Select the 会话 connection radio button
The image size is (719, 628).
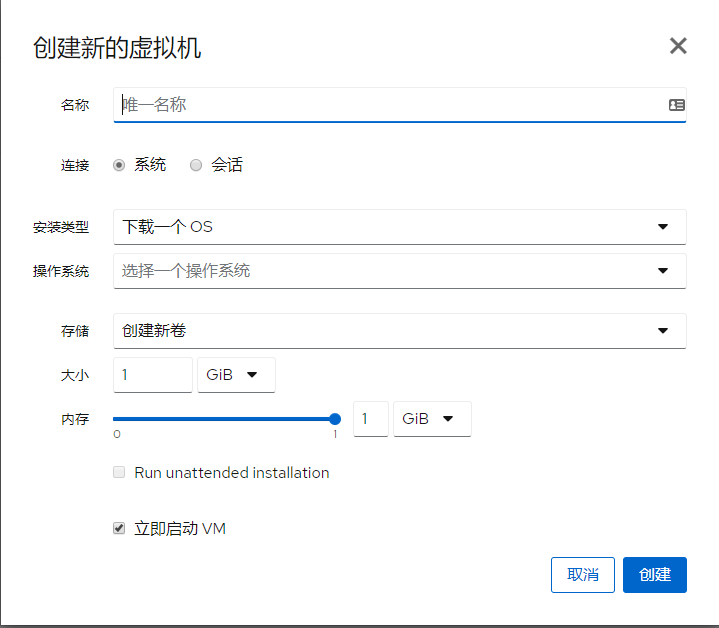pyautogui.click(x=196, y=165)
